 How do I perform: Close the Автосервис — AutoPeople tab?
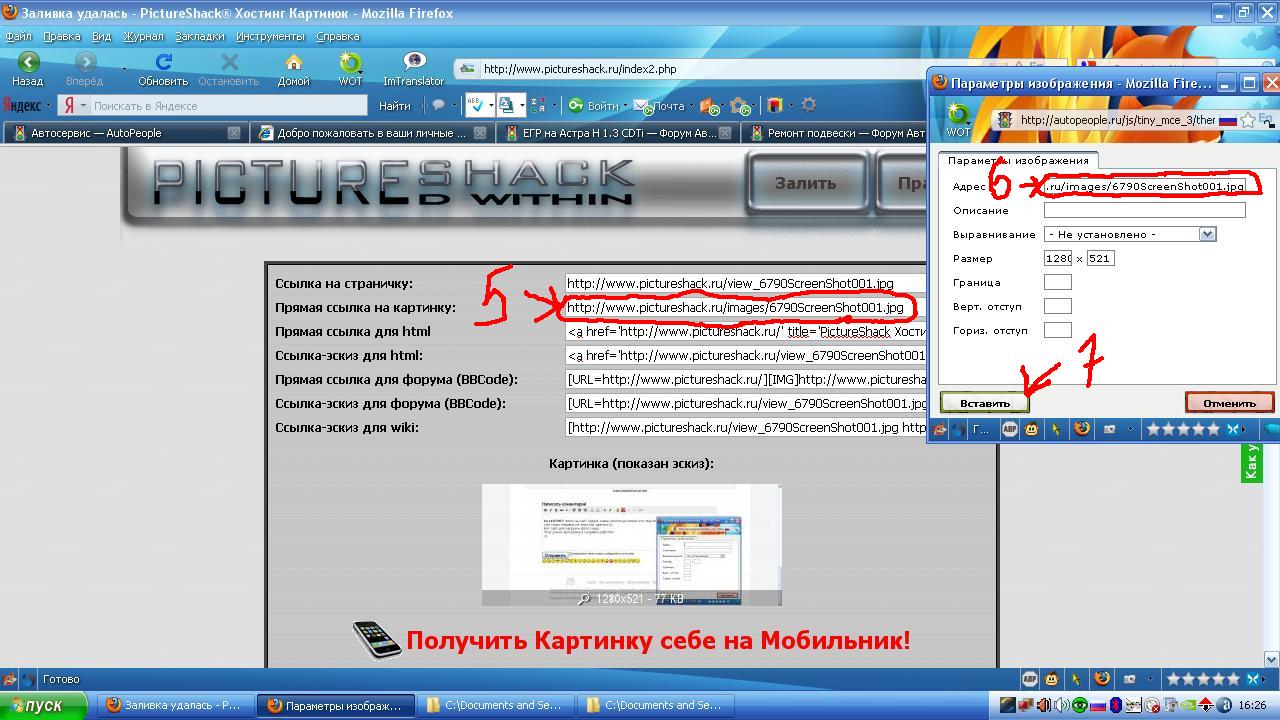pos(234,132)
